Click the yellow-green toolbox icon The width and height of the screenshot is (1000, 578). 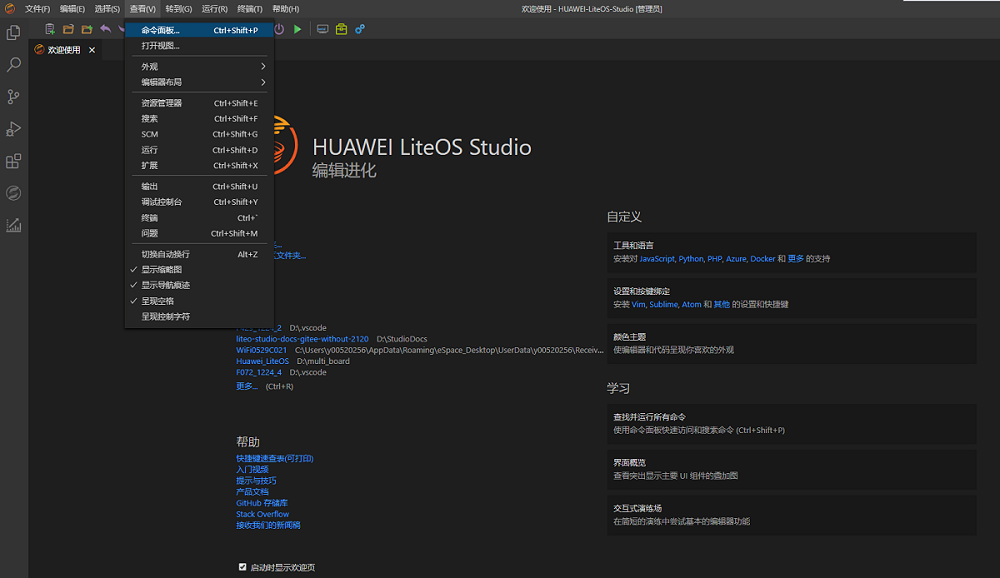pos(341,29)
